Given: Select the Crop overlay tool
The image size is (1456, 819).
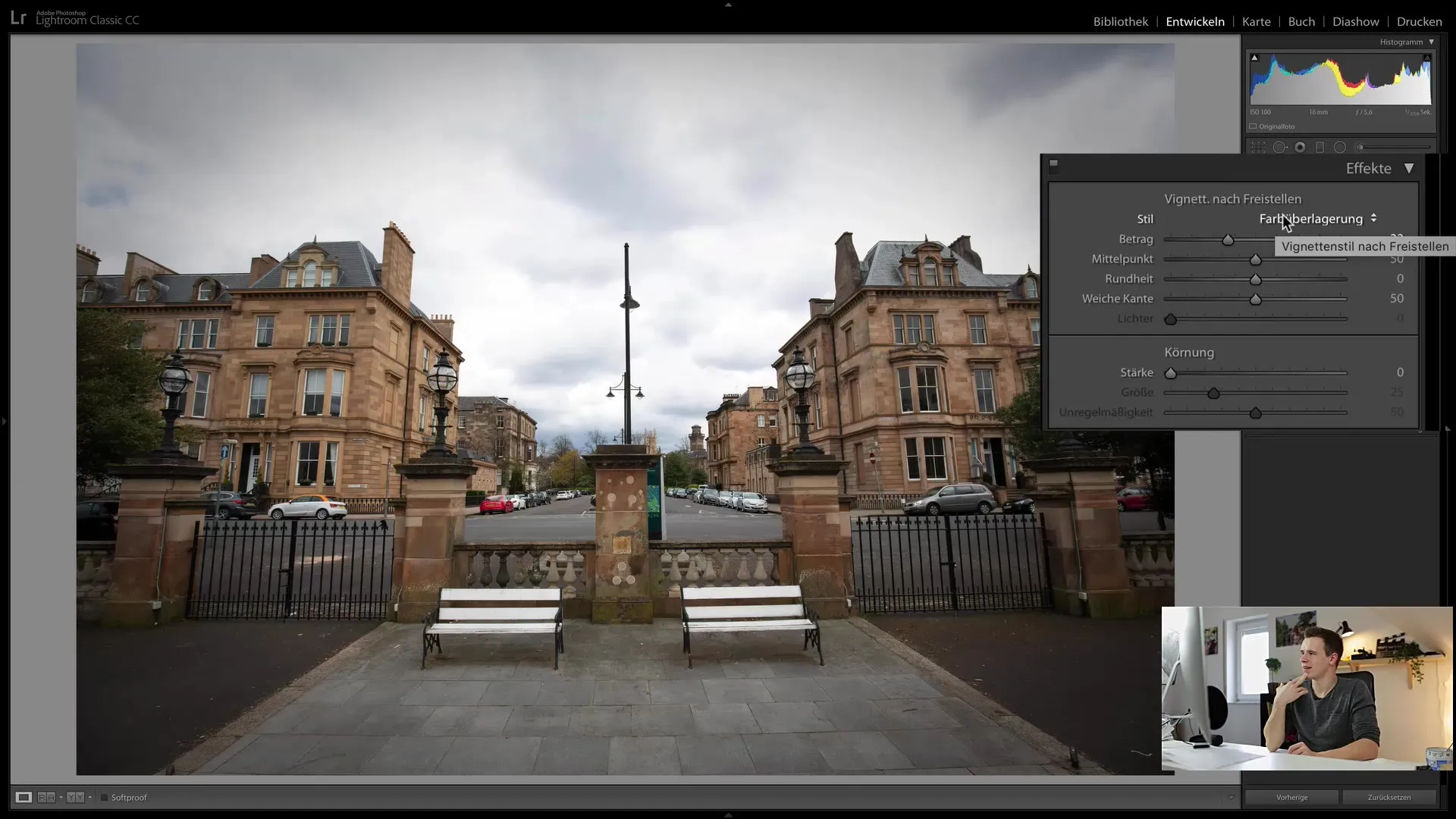Looking at the screenshot, I should (x=1258, y=147).
